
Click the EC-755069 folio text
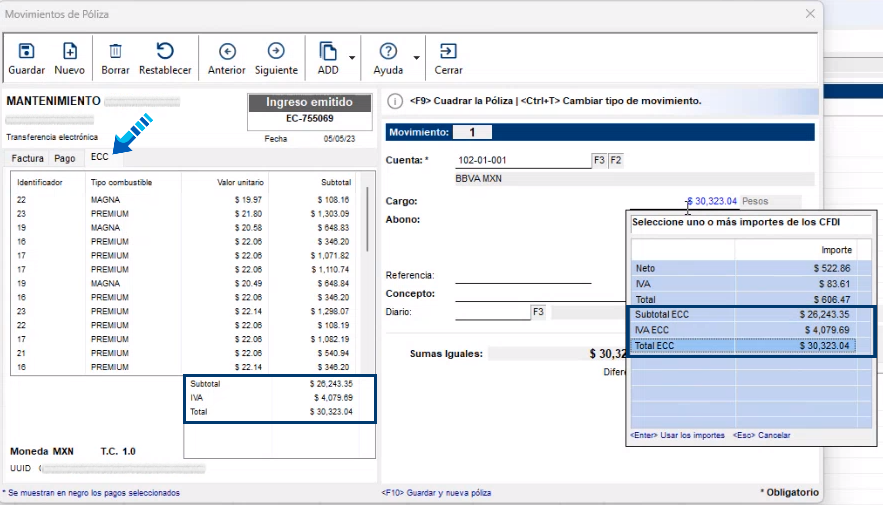point(310,118)
